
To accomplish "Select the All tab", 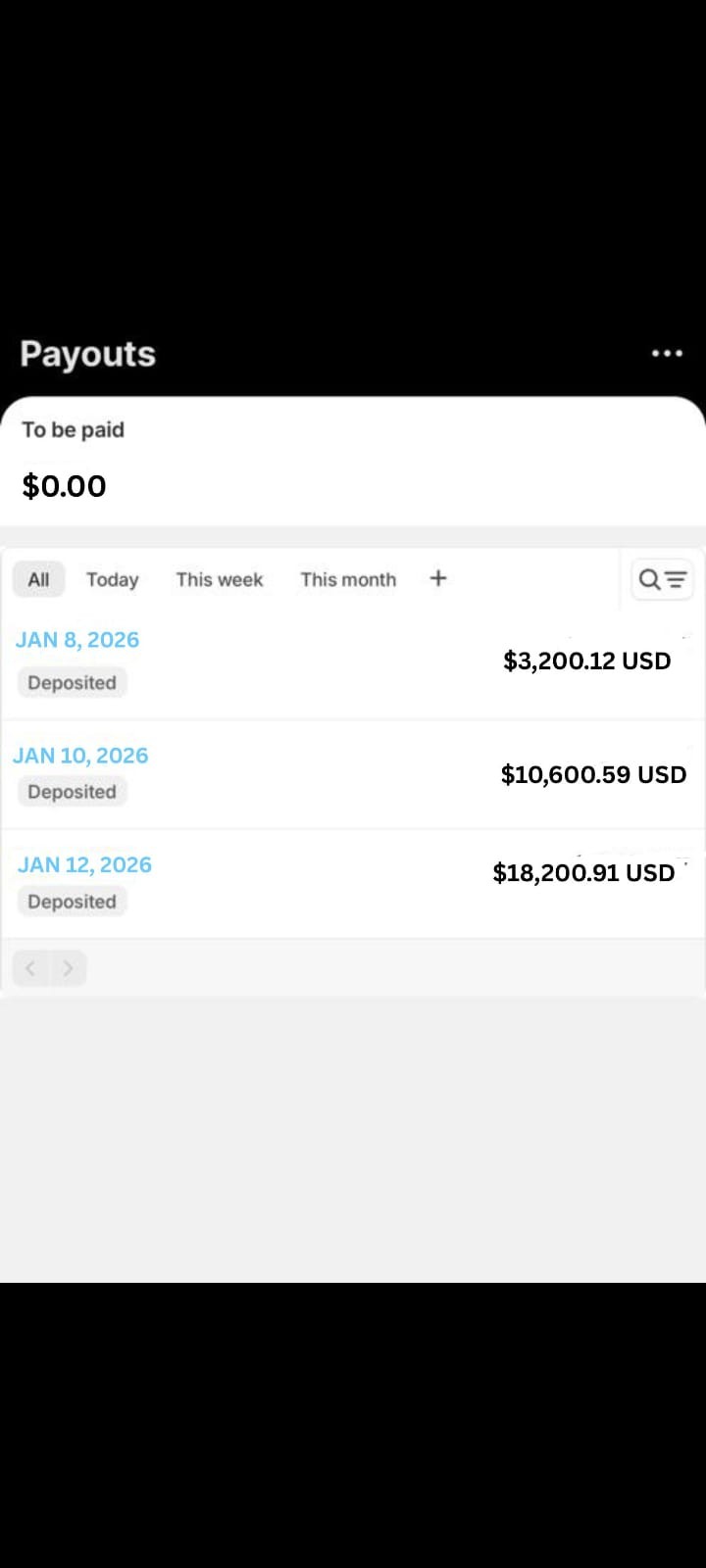I will click(x=38, y=579).
